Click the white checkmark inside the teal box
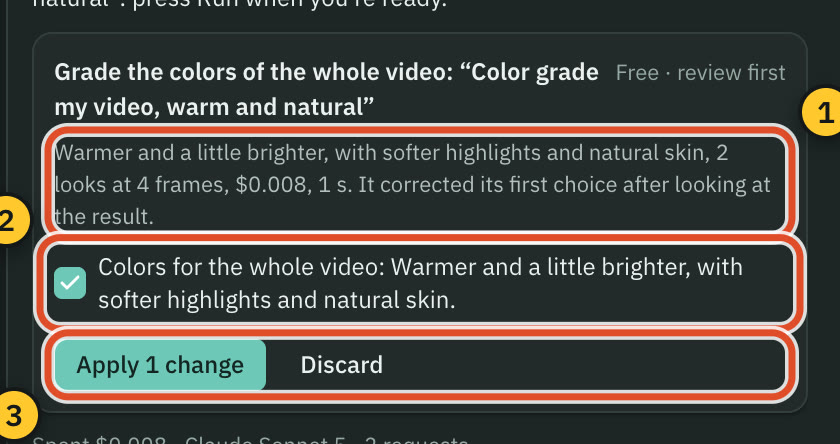 pyautogui.click(x=70, y=283)
